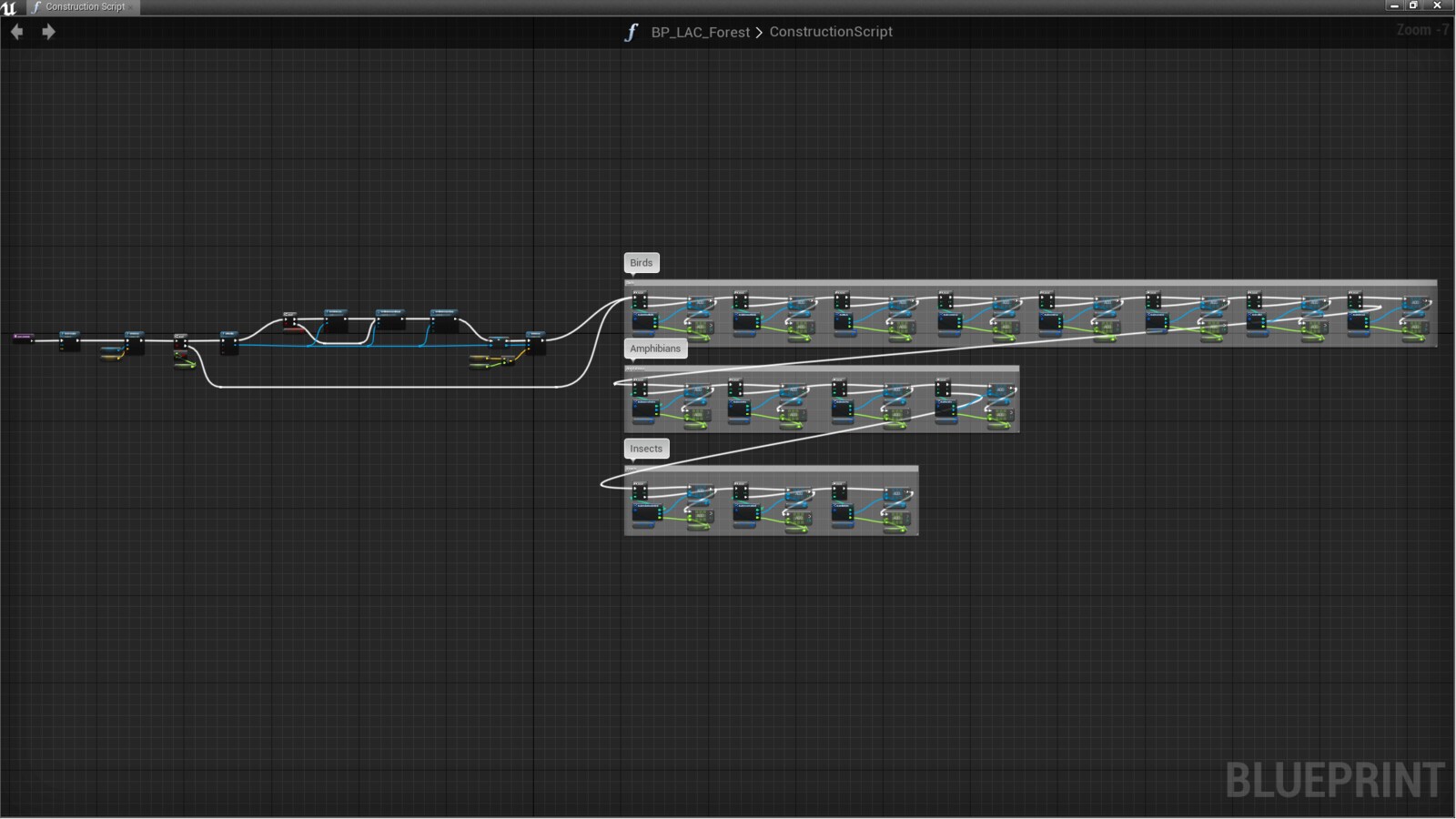Click the back navigation arrow
1456x819 pixels.
16,32
